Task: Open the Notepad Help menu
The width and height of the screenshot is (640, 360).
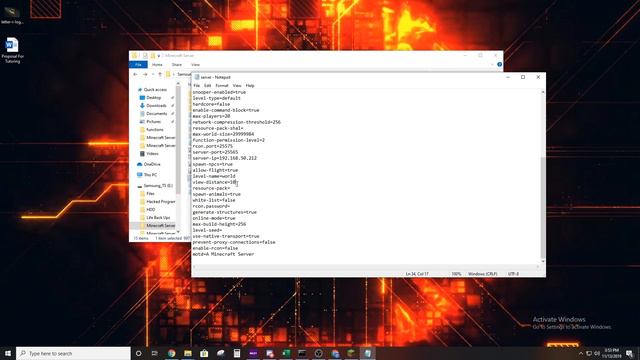Action: 250,86
